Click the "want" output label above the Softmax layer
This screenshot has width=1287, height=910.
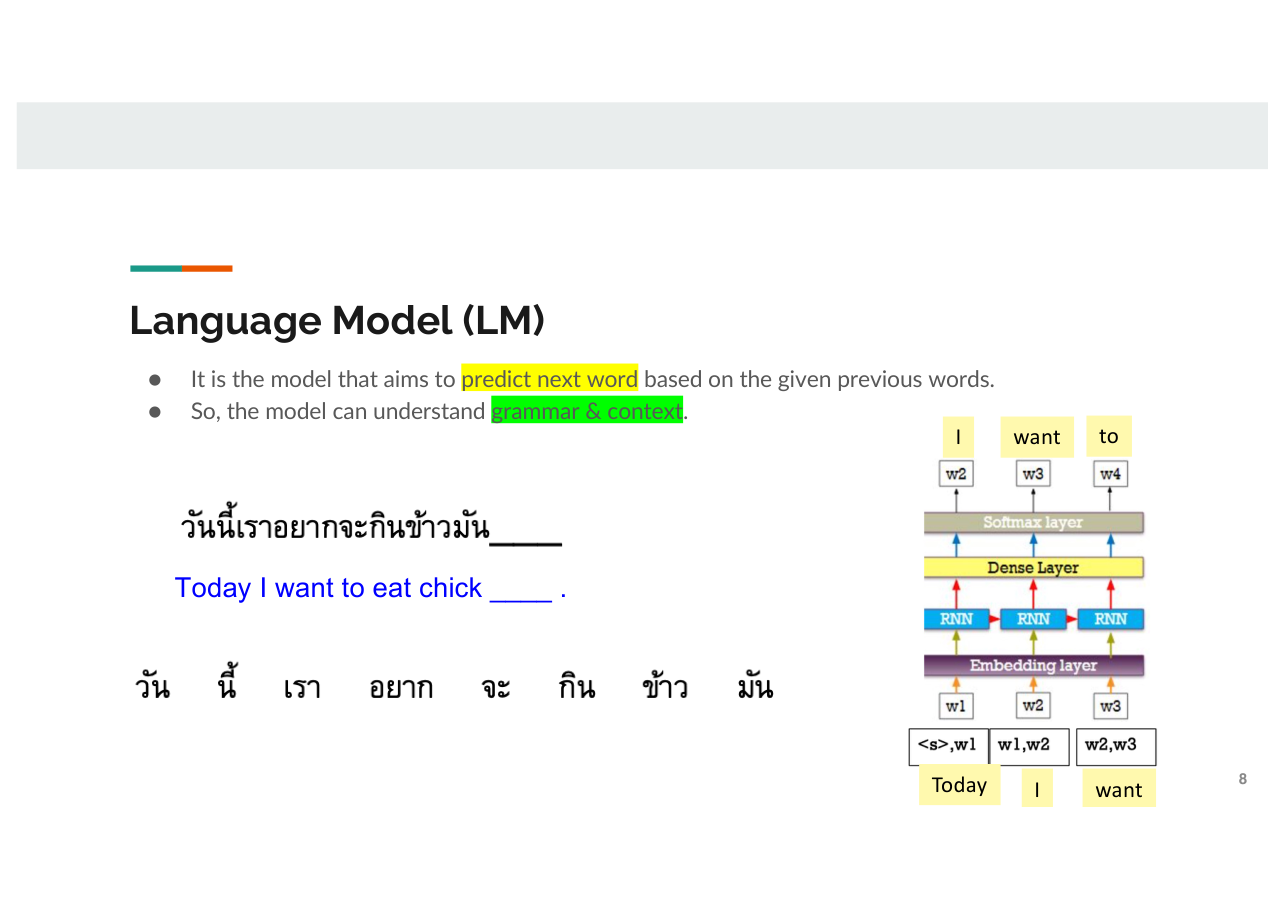coord(1037,437)
